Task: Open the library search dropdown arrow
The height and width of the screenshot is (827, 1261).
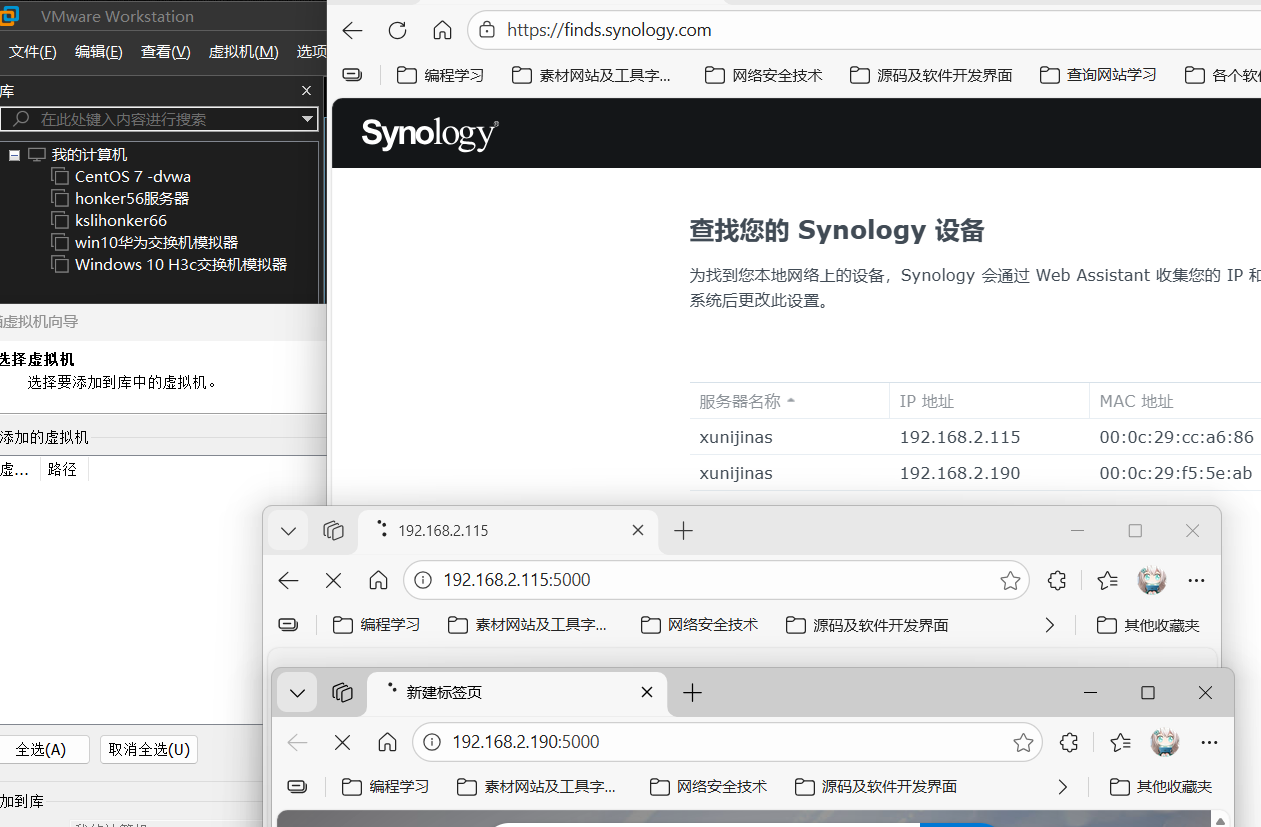Action: tap(308, 119)
